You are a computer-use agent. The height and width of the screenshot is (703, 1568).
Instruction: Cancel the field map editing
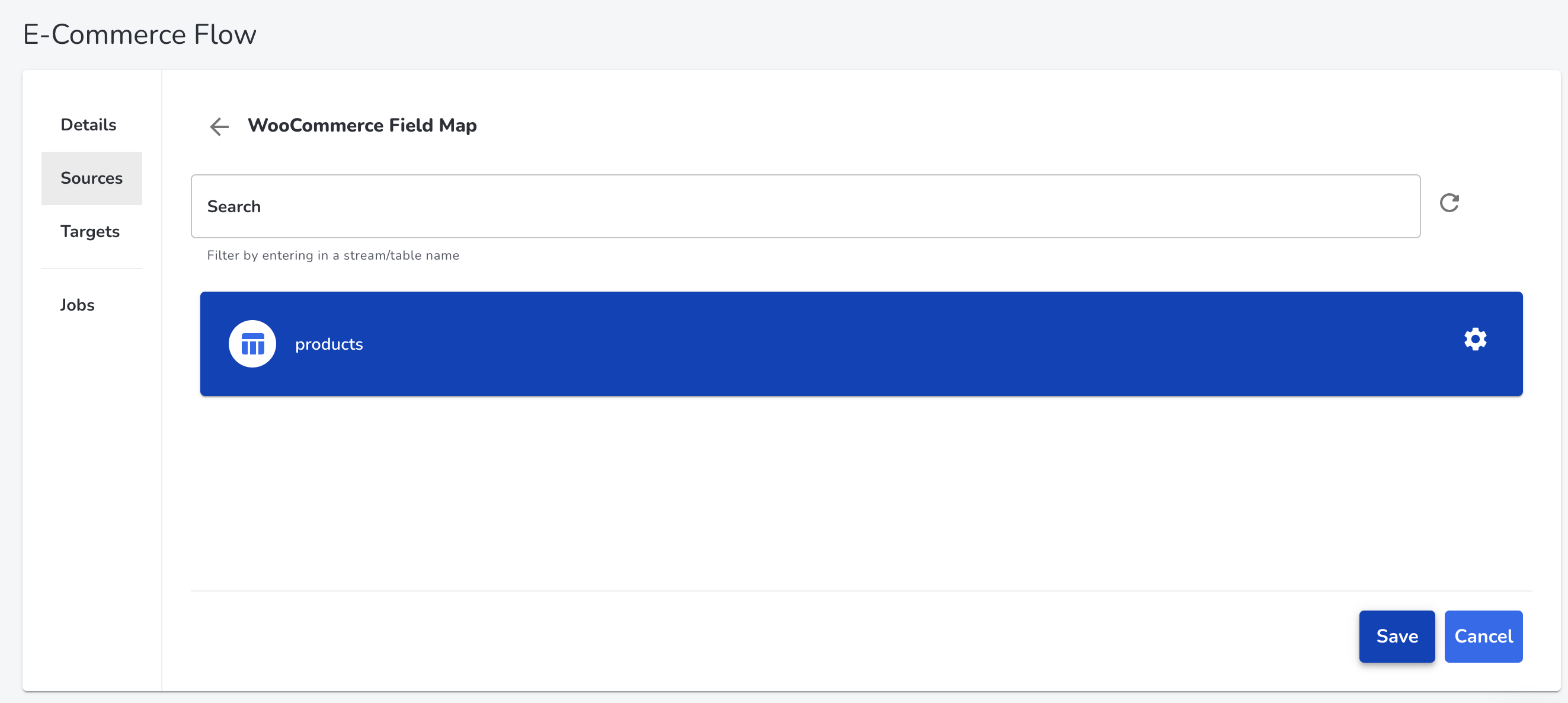[x=1483, y=636]
